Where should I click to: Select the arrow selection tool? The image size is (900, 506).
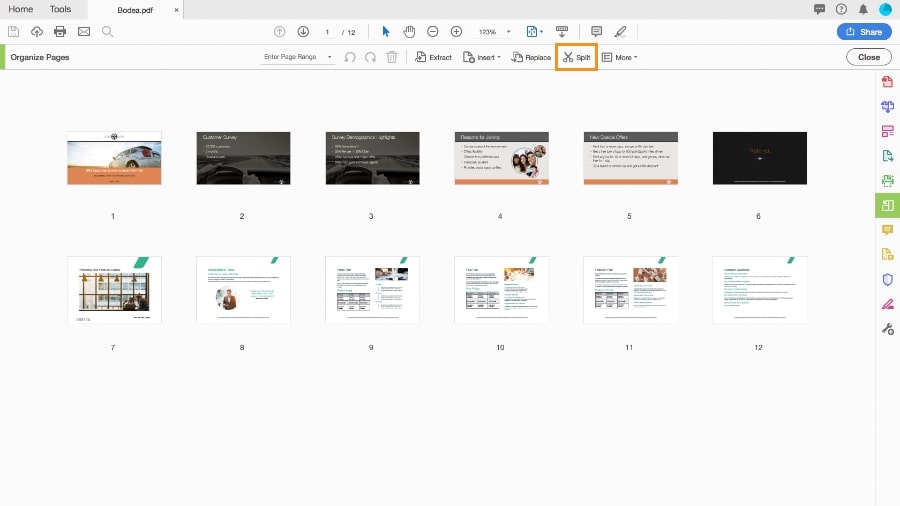pos(386,32)
